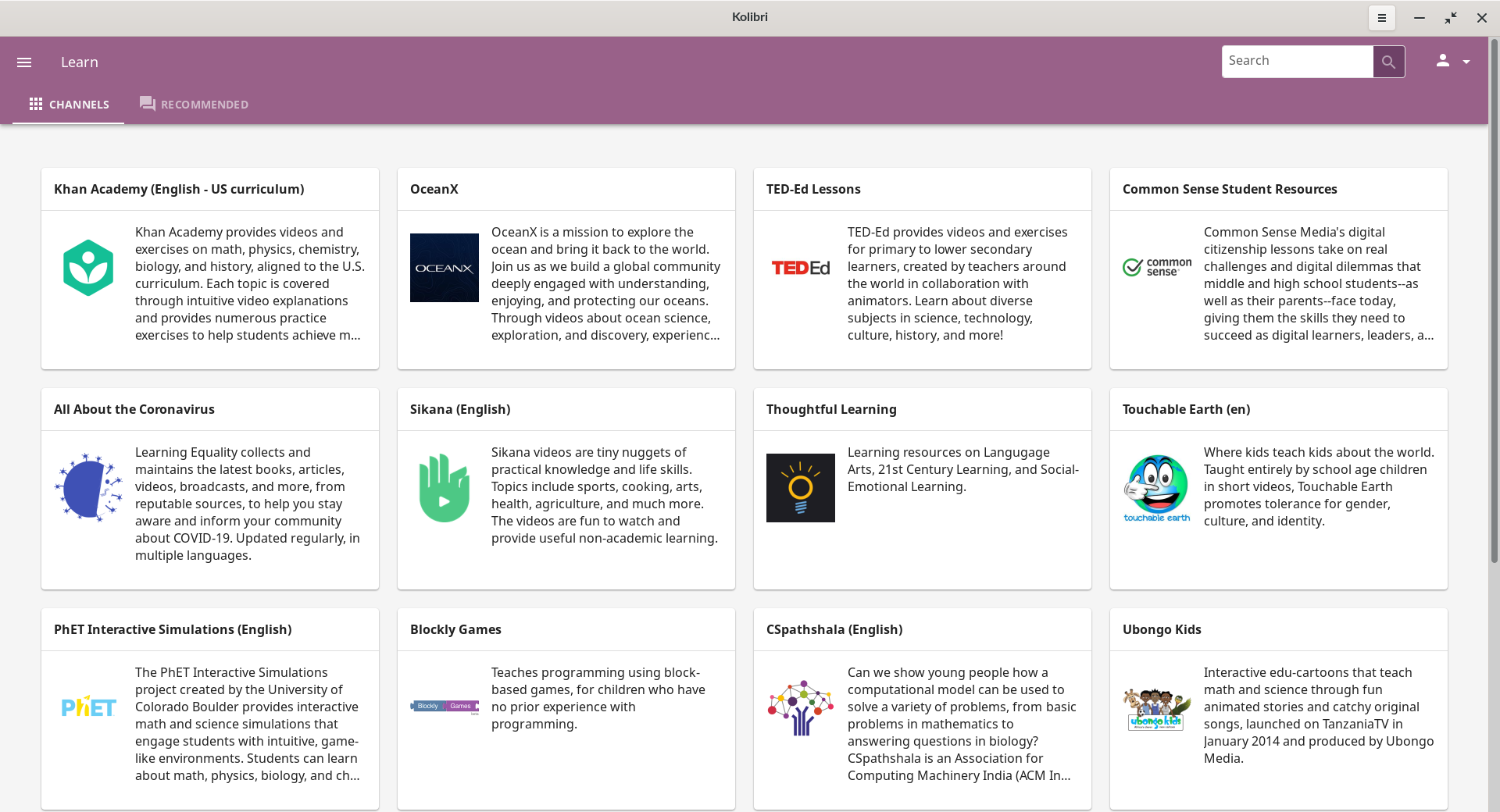Open the Kolibri window menu button
Viewport: 1500px width, 812px height.
click(1381, 18)
